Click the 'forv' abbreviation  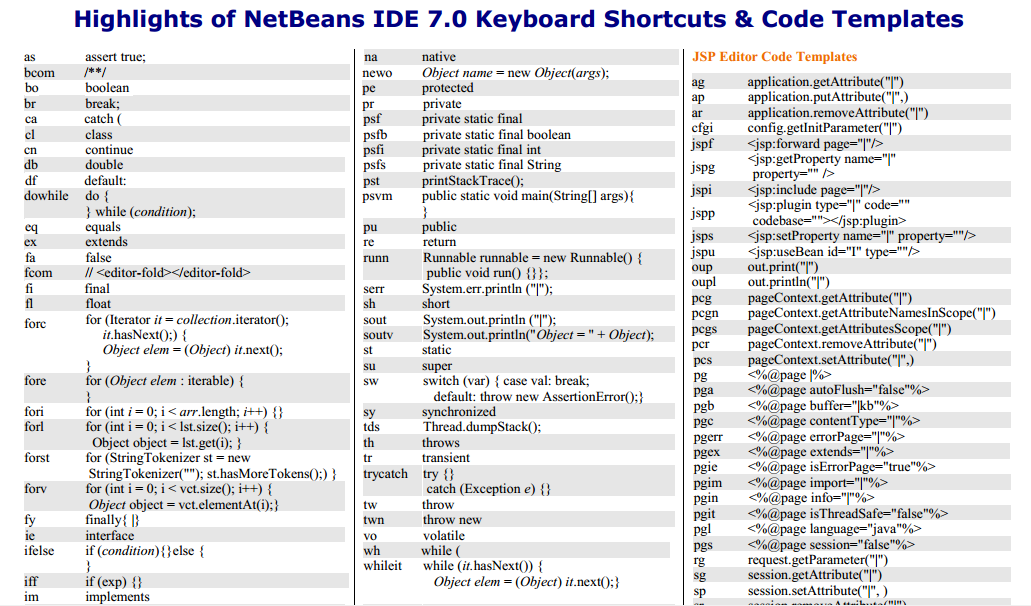(x=36, y=488)
